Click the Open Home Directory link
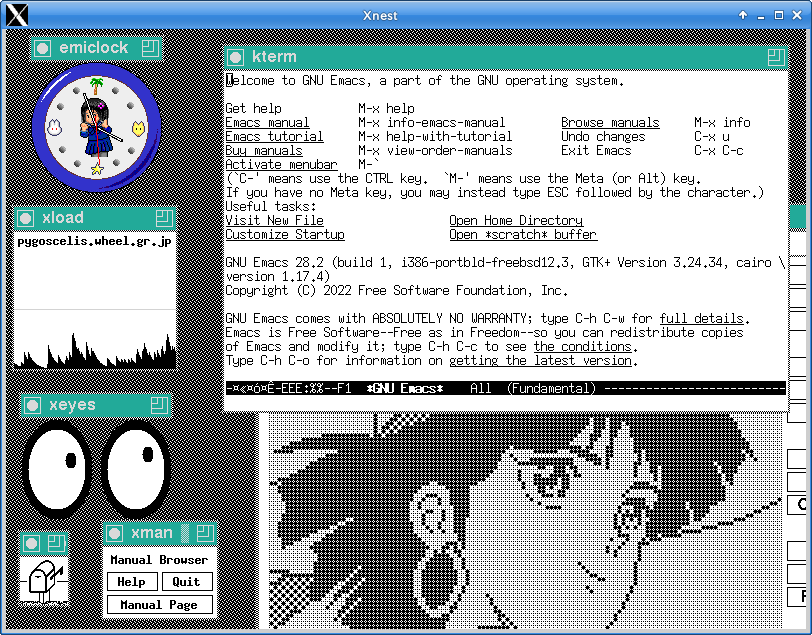The width and height of the screenshot is (812, 635). pos(516,221)
